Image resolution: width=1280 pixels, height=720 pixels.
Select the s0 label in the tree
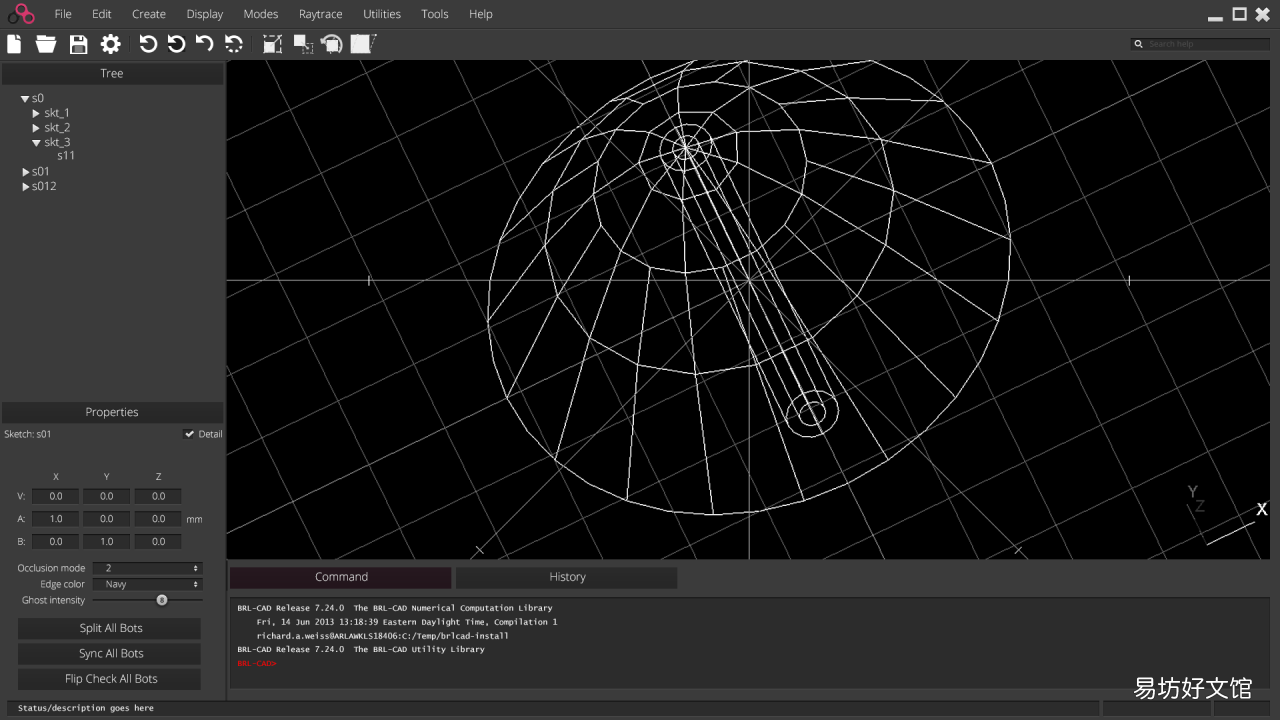point(38,99)
